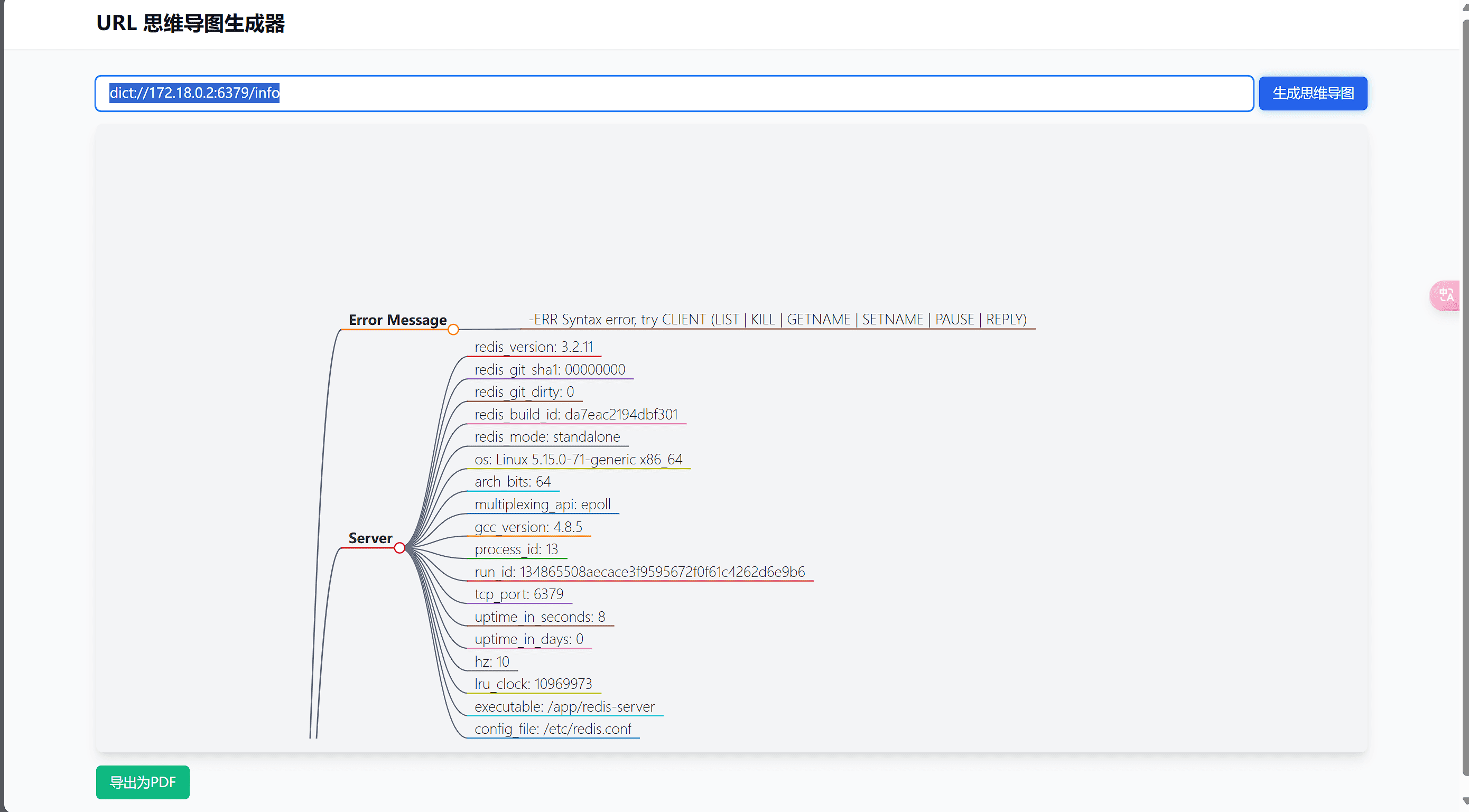Select the Server branch label
The width and height of the screenshot is (1469, 812).
(370, 538)
